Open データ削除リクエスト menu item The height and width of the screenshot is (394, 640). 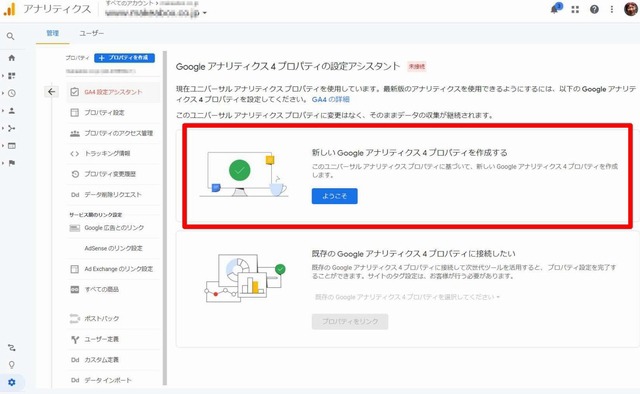(113, 195)
